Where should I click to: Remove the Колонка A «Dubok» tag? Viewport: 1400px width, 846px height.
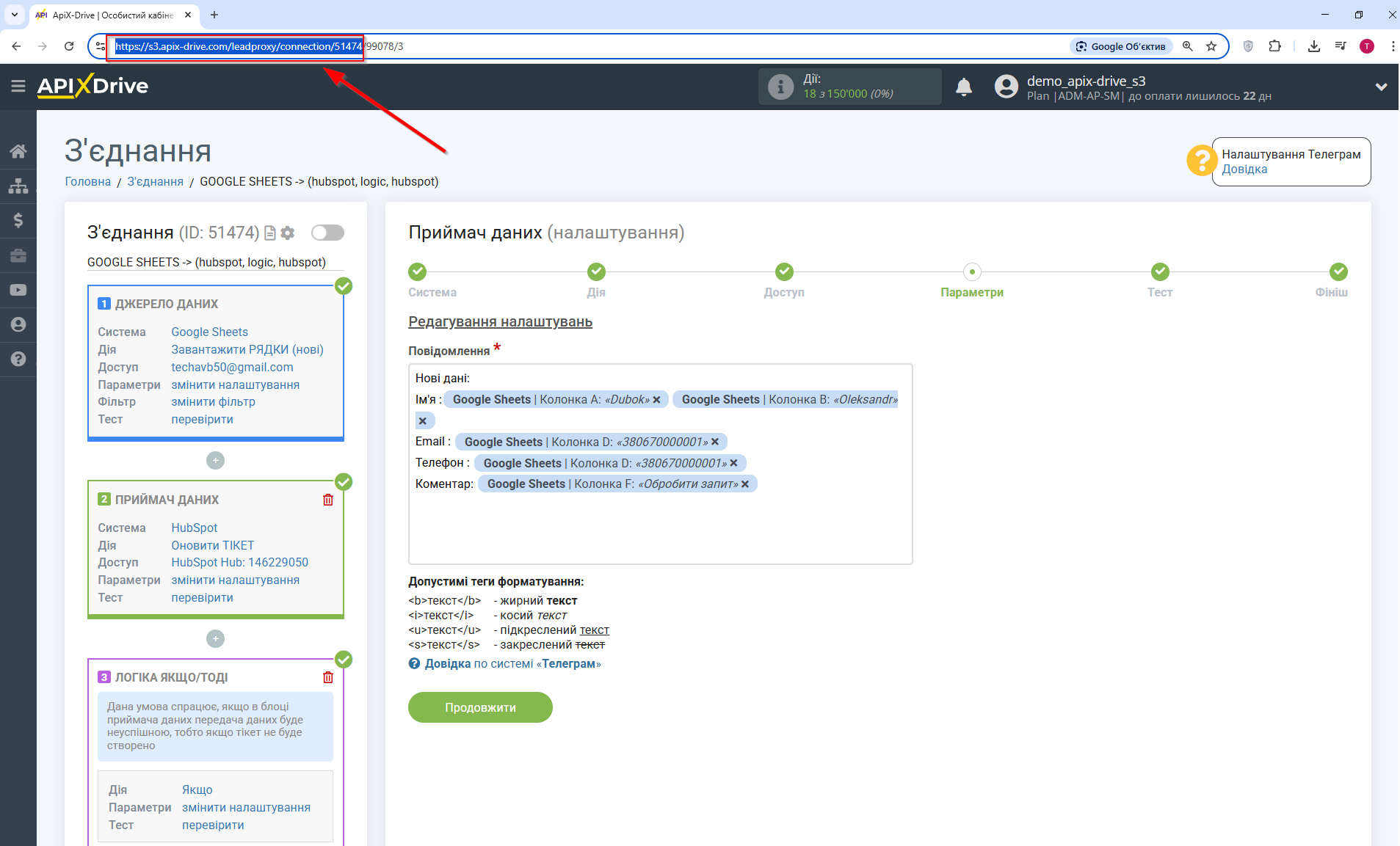click(x=656, y=400)
